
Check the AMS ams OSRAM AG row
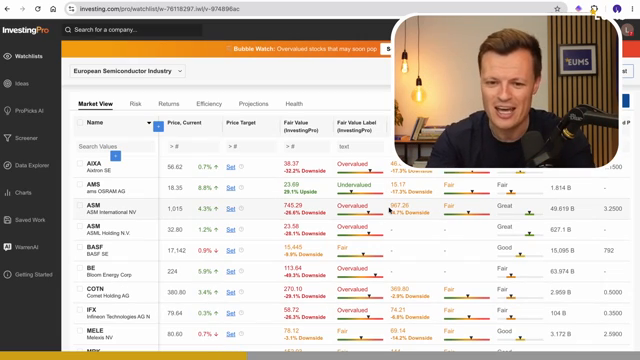pos(80,184)
